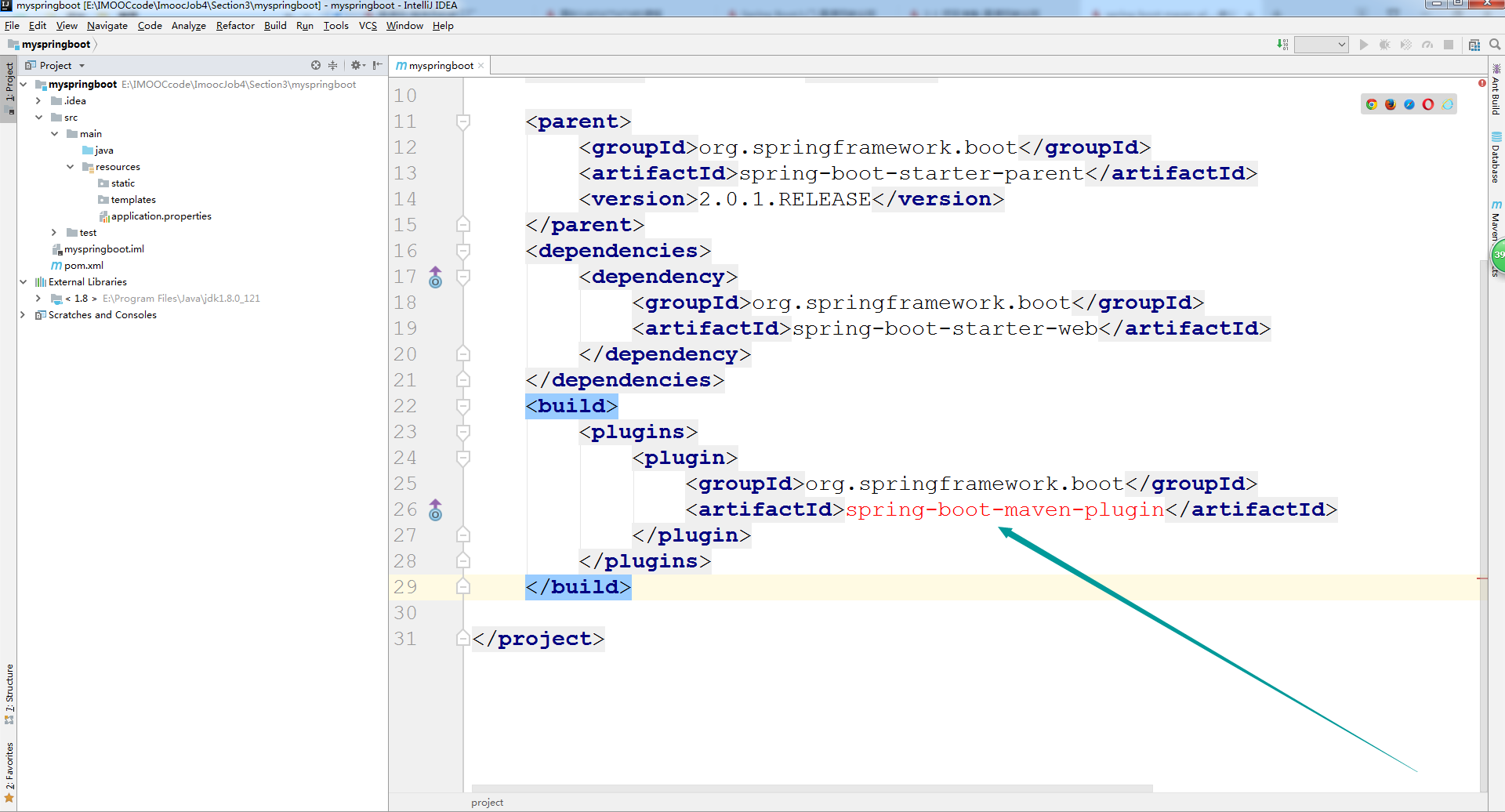
Task: Click gutter override marker on line 26
Action: [436, 509]
